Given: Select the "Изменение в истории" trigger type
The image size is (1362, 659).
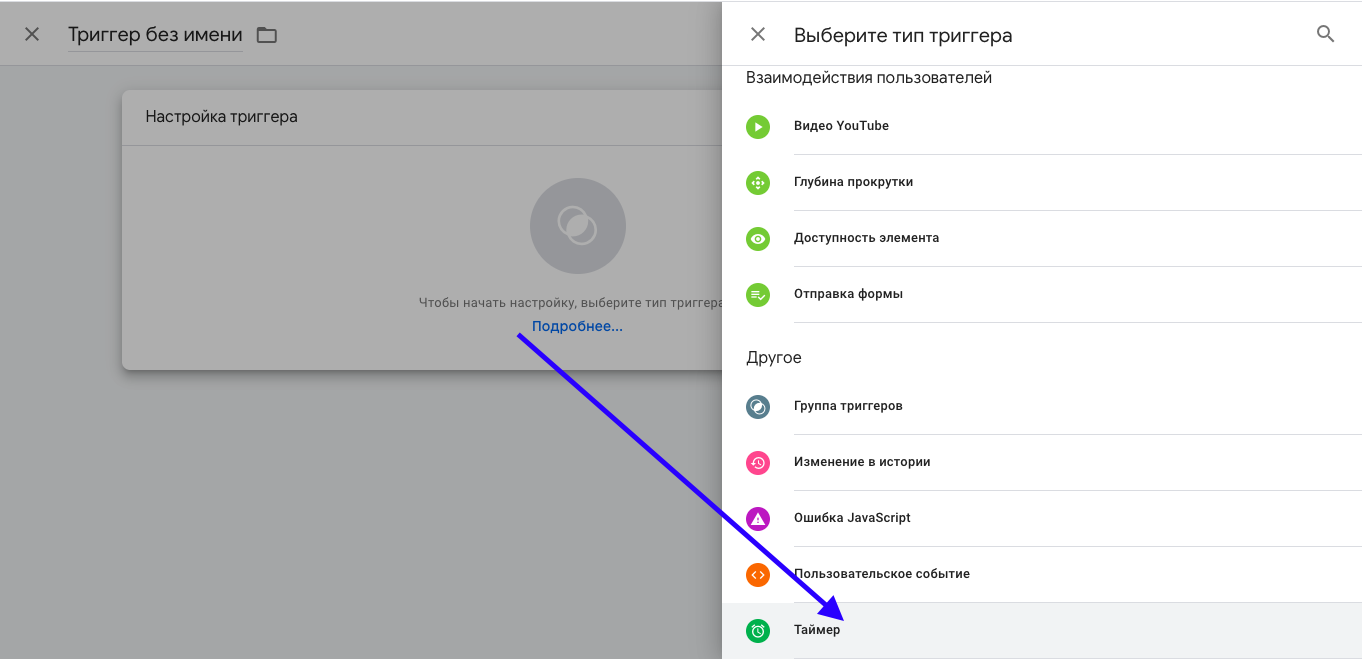Looking at the screenshot, I should click(1042, 462).
